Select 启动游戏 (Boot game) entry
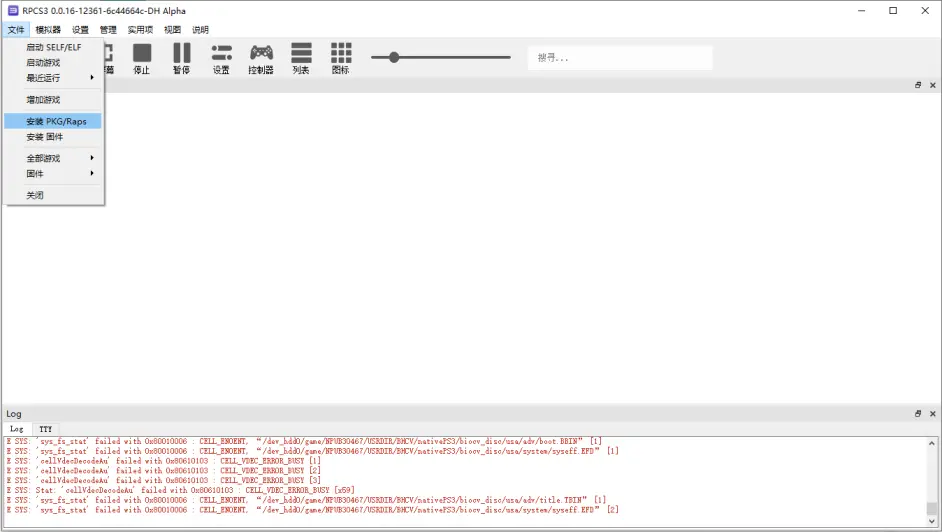Screen dimensions: 942x532 point(53,62)
